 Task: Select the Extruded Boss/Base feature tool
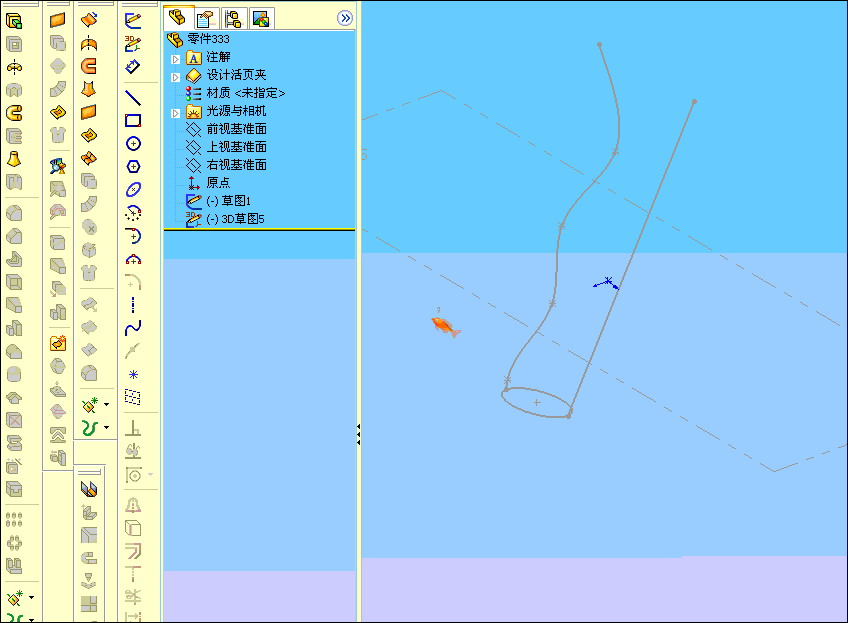pos(14,21)
